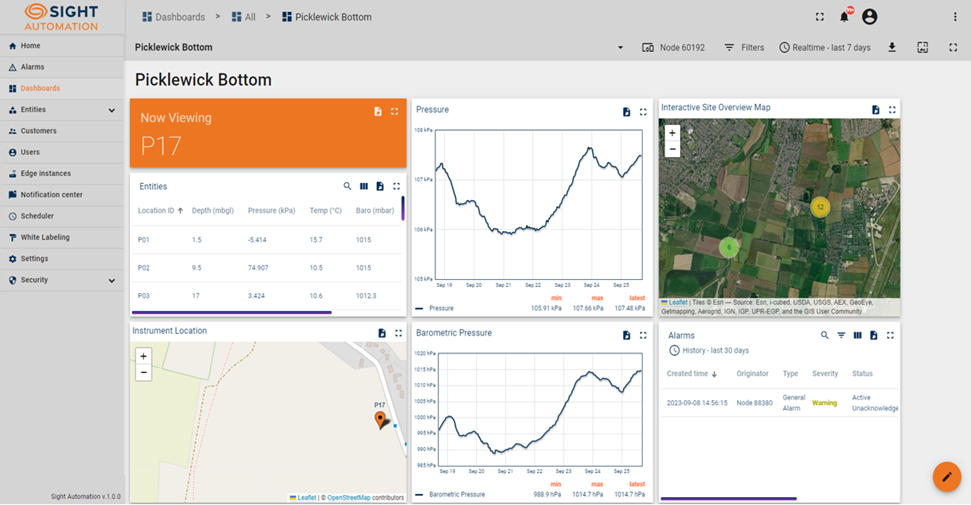Click the green cluster marker 6
This screenshot has height=505, width=971.
pyautogui.click(x=729, y=247)
